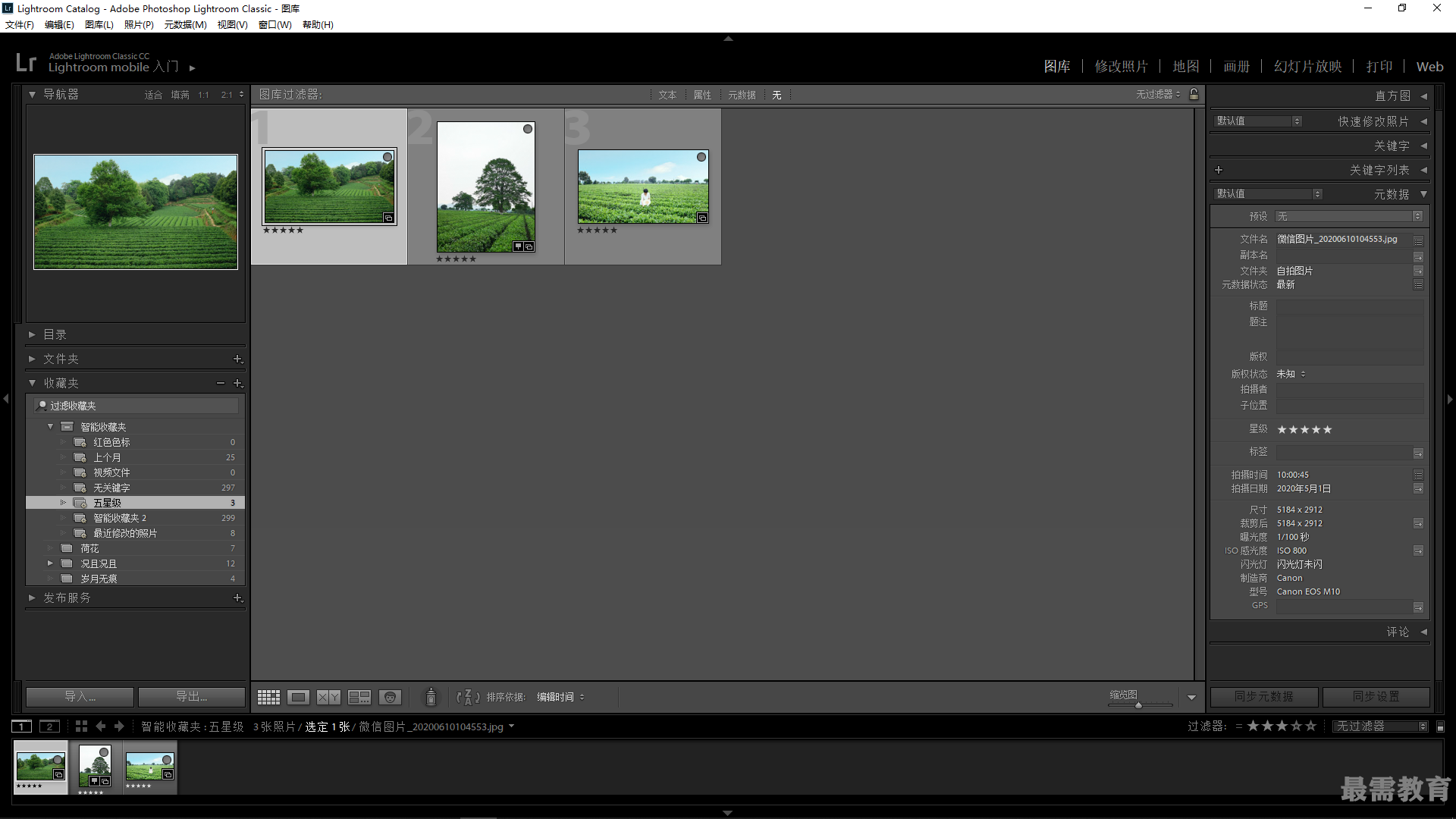Toggle quick collection circle on first photo

tap(388, 157)
